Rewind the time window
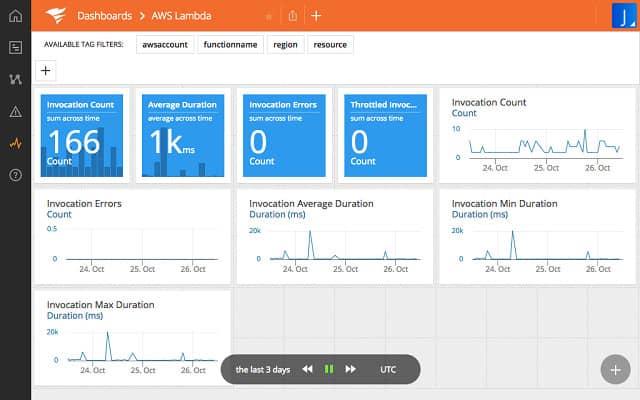 (307, 369)
